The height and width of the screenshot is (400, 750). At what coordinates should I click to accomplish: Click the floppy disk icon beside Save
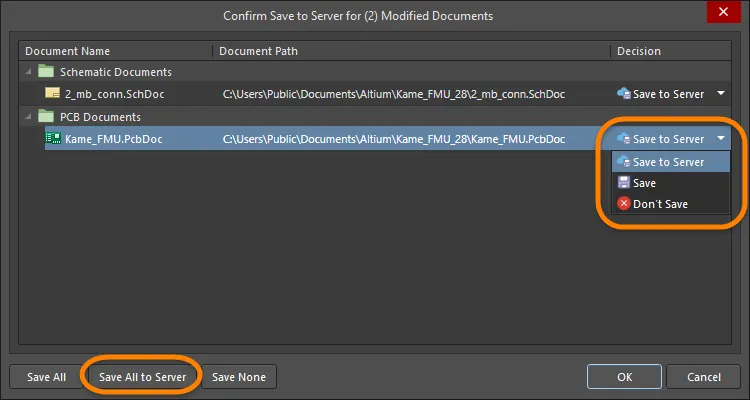click(624, 183)
